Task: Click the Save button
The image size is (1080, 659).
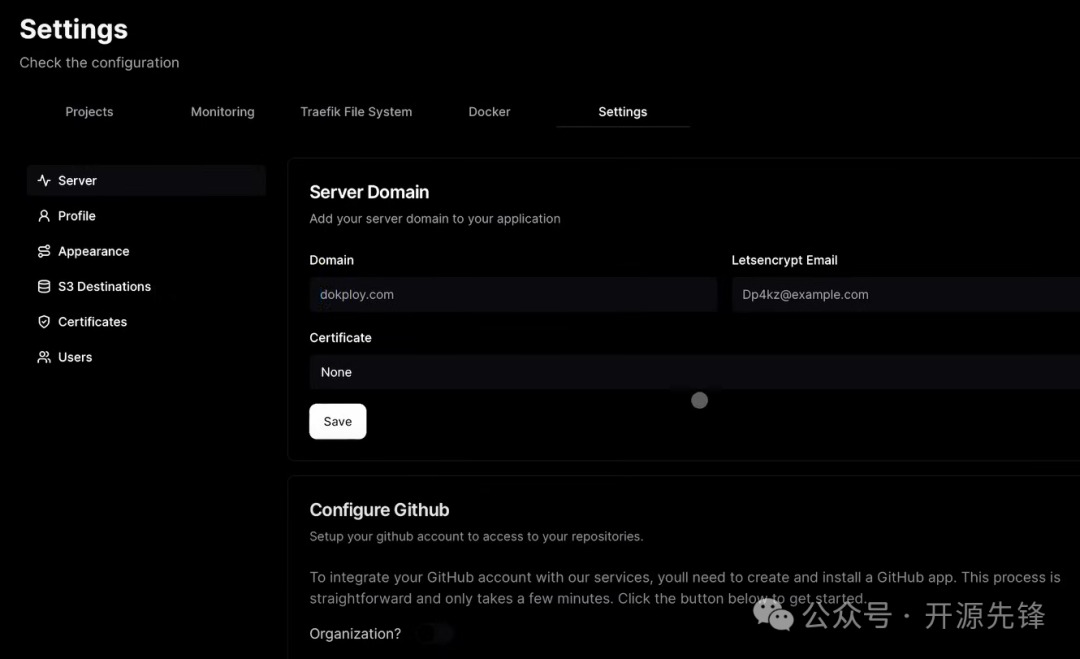Action: point(338,421)
